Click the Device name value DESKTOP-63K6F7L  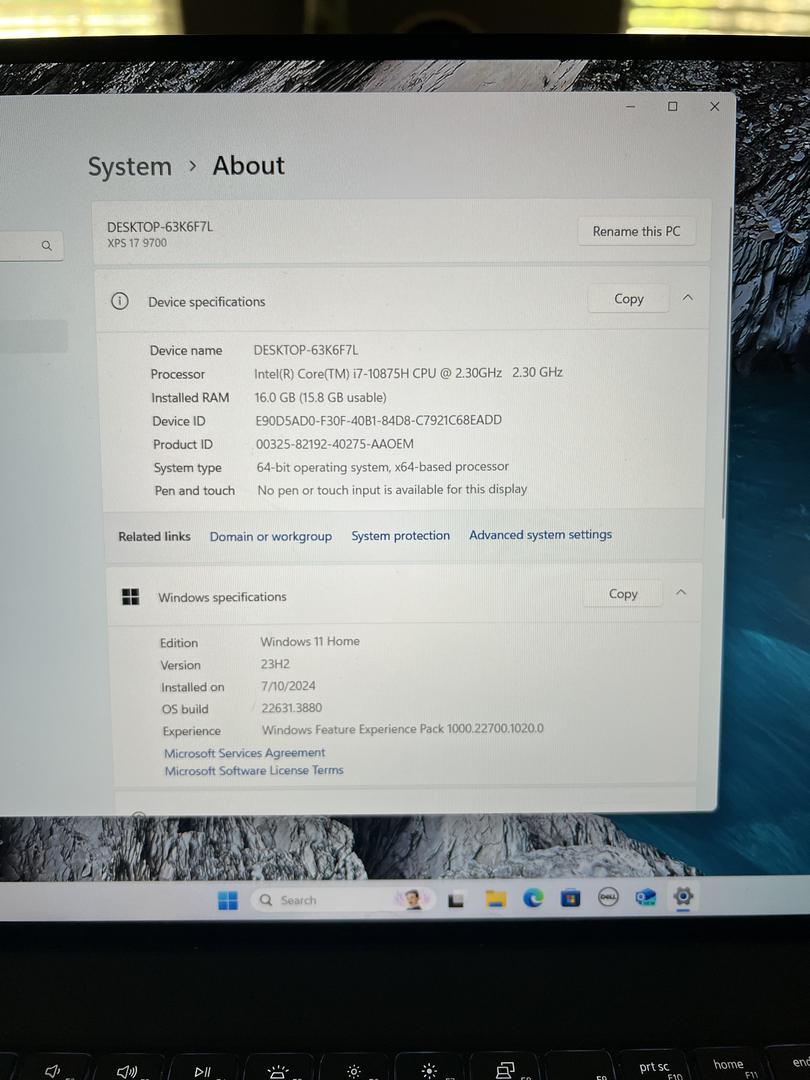pyautogui.click(x=306, y=350)
